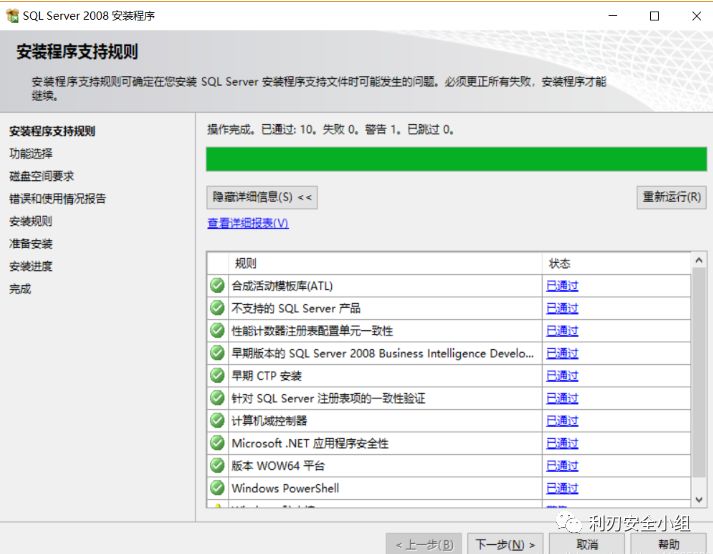The height and width of the screenshot is (554, 713).
Task: Click the SQL Server setup title bar icon
Action: [x=12, y=16]
